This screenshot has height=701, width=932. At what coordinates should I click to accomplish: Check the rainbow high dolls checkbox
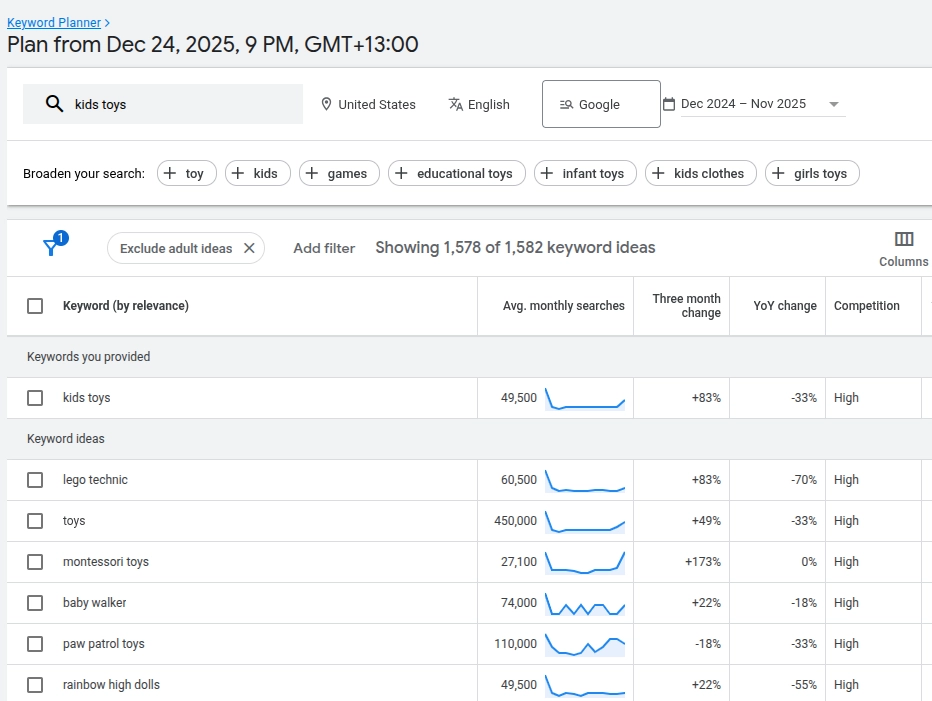[x=35, y=685]
